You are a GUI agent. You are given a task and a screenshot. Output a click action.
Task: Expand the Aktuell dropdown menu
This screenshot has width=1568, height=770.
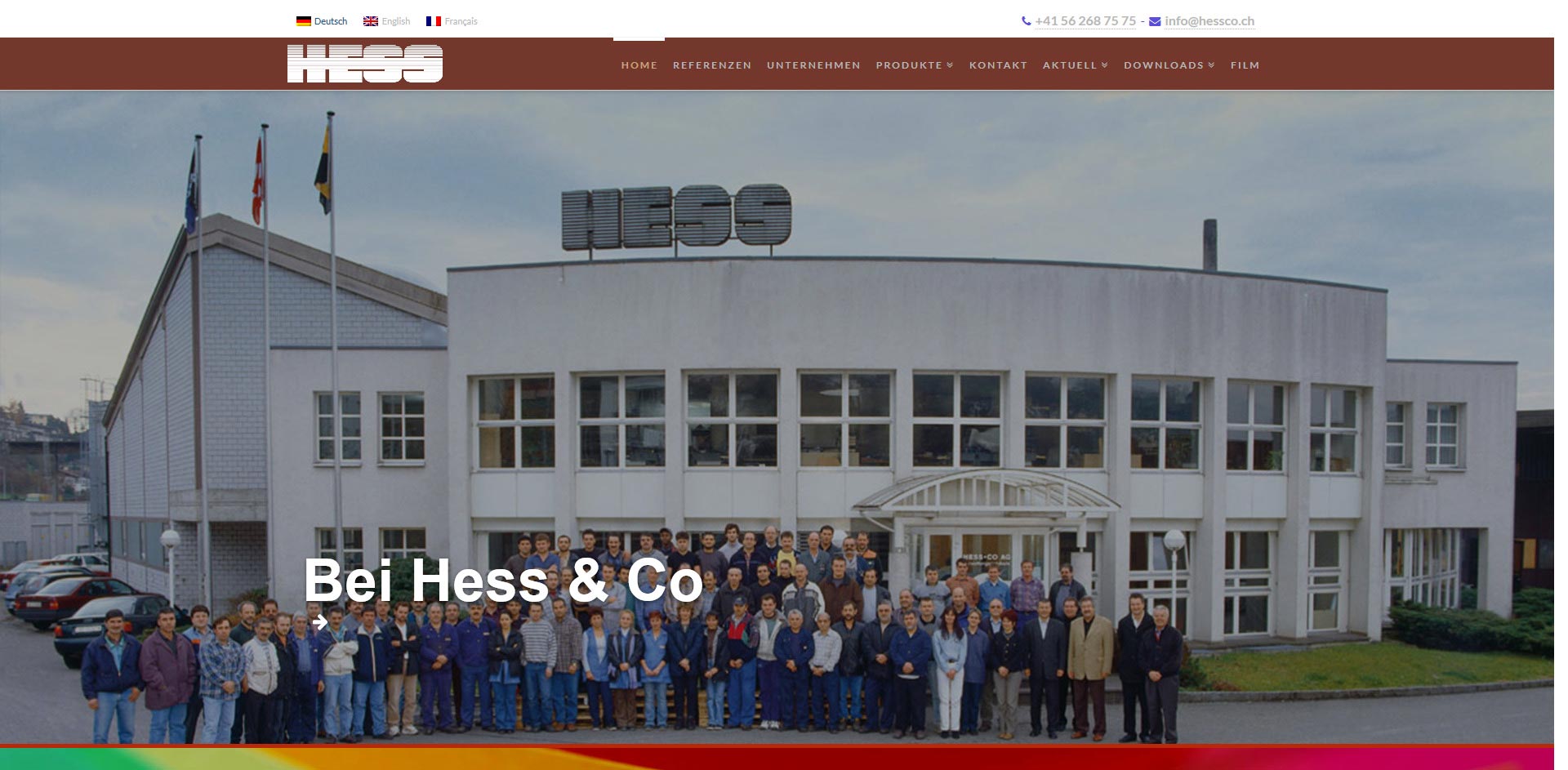[1076, 65]
